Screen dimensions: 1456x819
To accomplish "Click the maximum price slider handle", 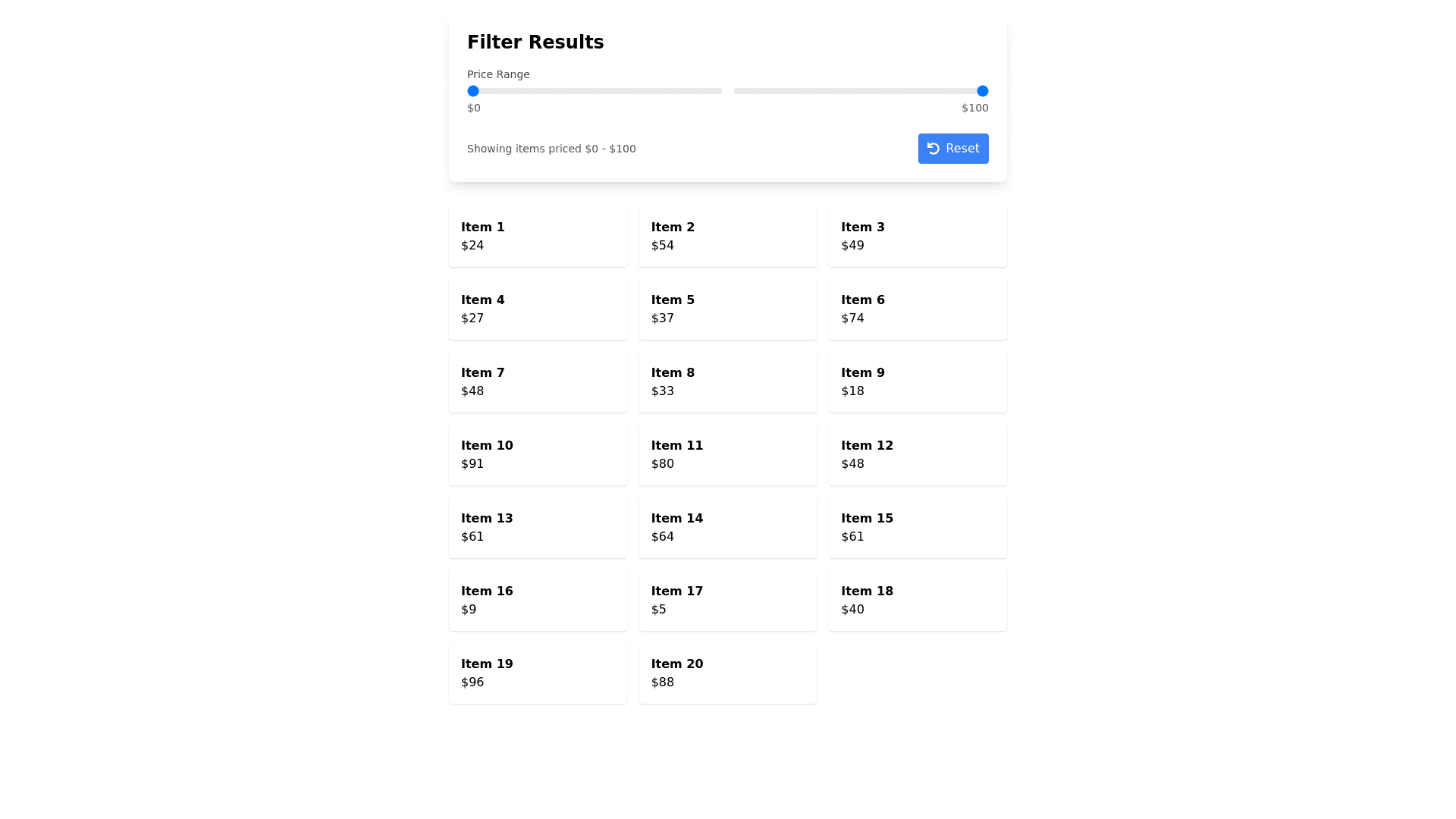I will point(982,91).
